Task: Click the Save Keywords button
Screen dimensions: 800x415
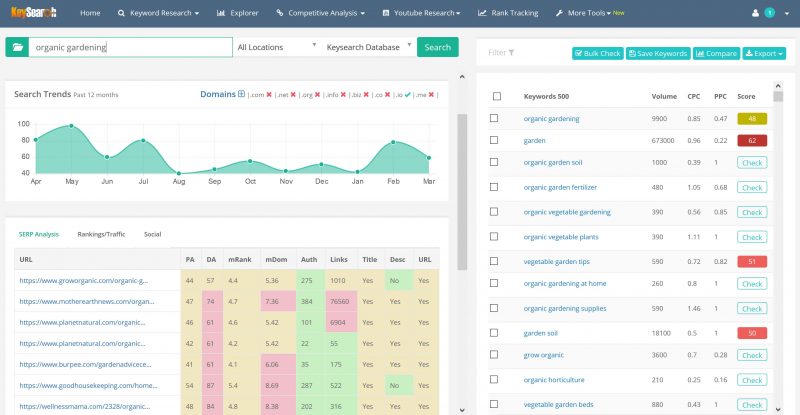Action: click(658, 53)
